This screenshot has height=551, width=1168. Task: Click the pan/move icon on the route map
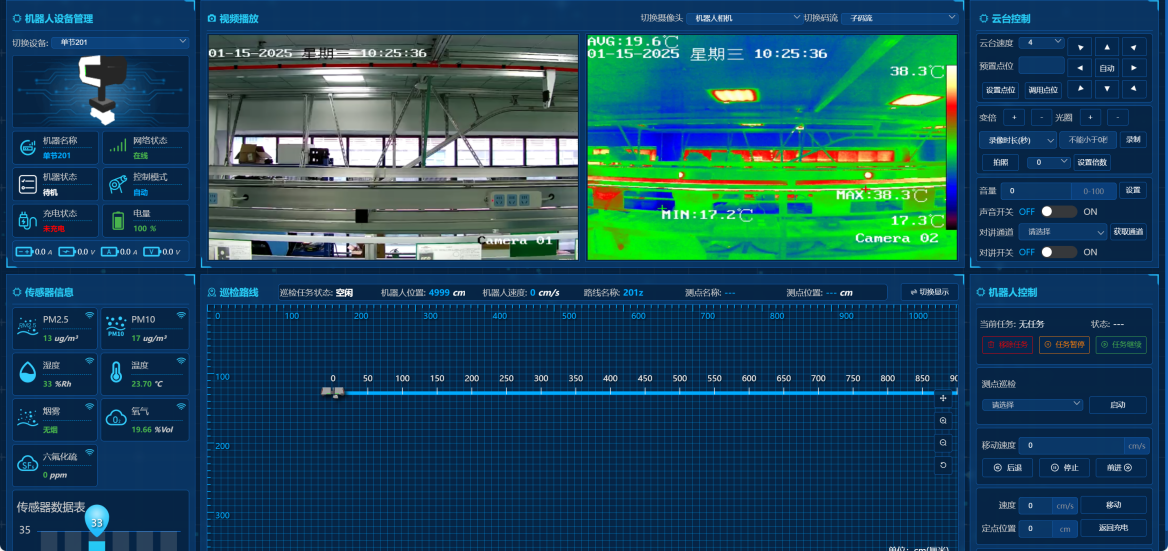(x=943, y=398)
